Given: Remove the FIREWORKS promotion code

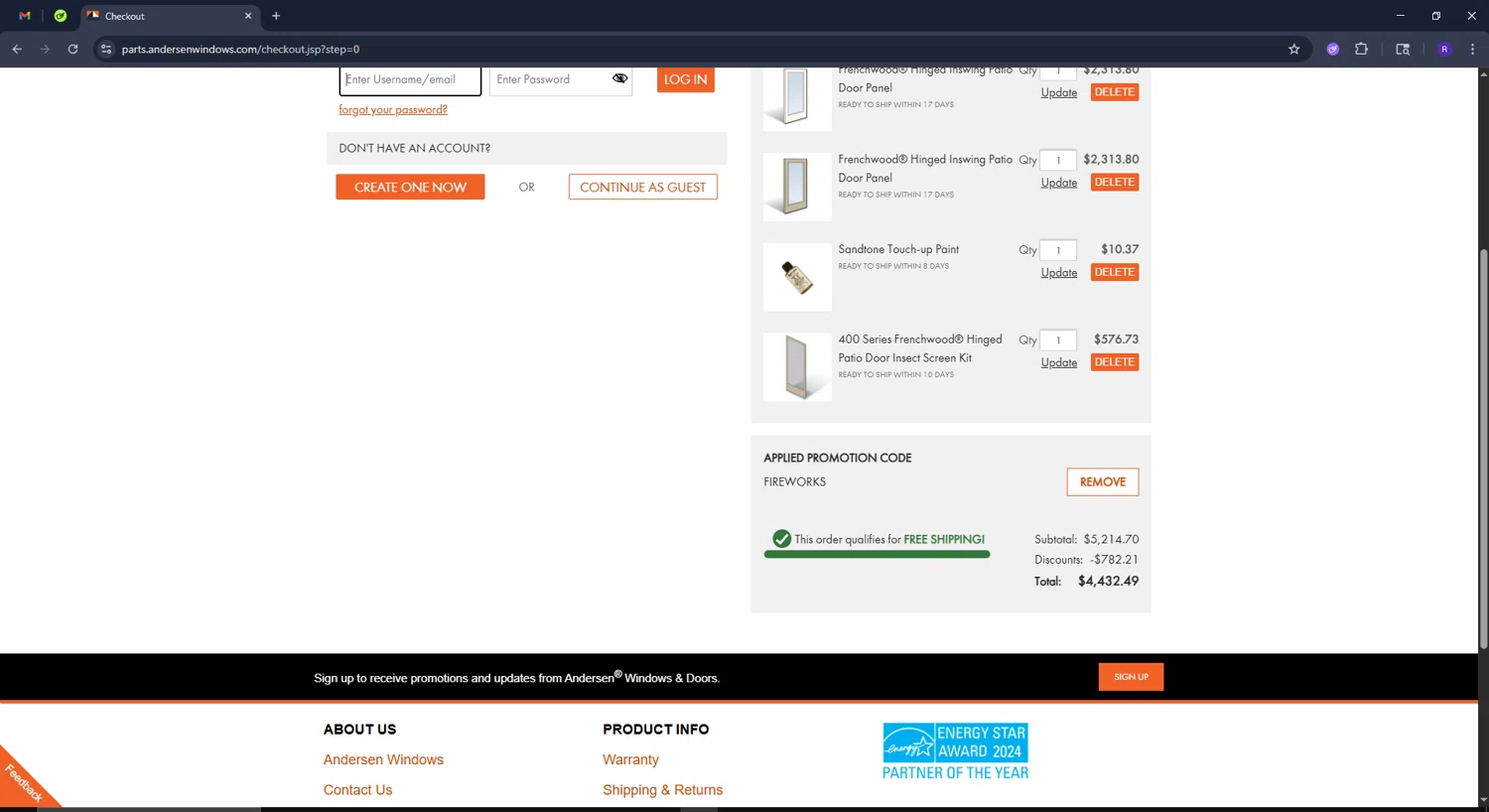Looking at the screenshot, I should 1103,481.
